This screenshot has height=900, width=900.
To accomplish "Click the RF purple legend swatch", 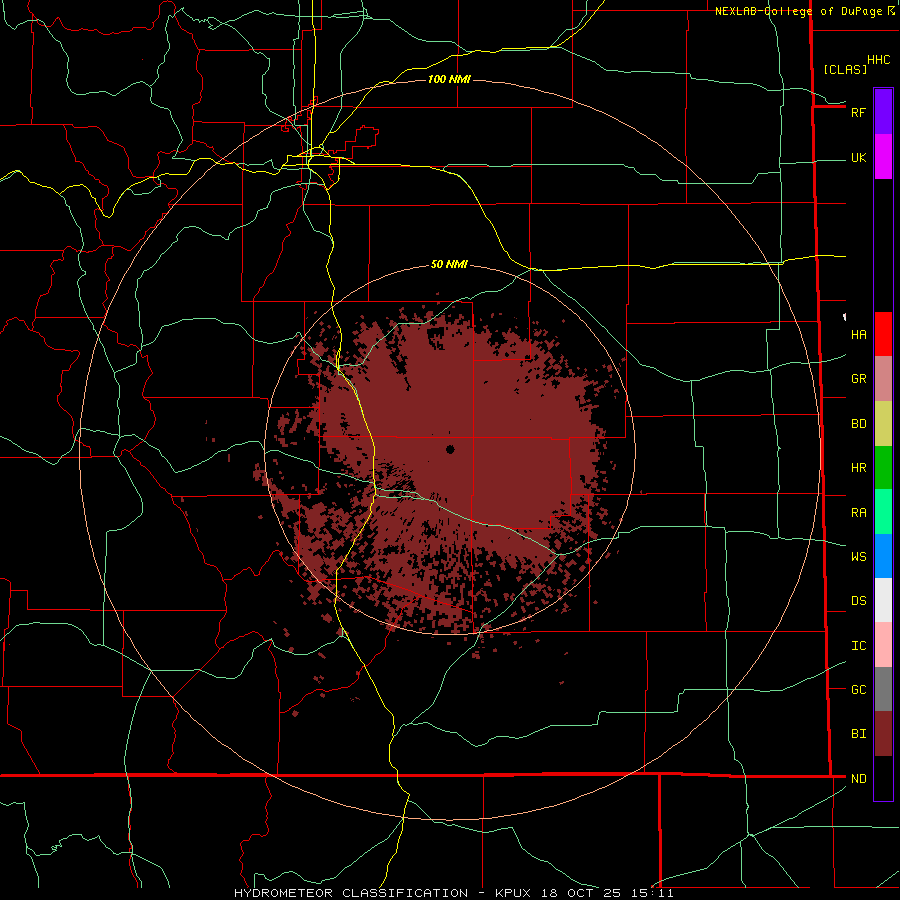I will [x=883, y=112].
